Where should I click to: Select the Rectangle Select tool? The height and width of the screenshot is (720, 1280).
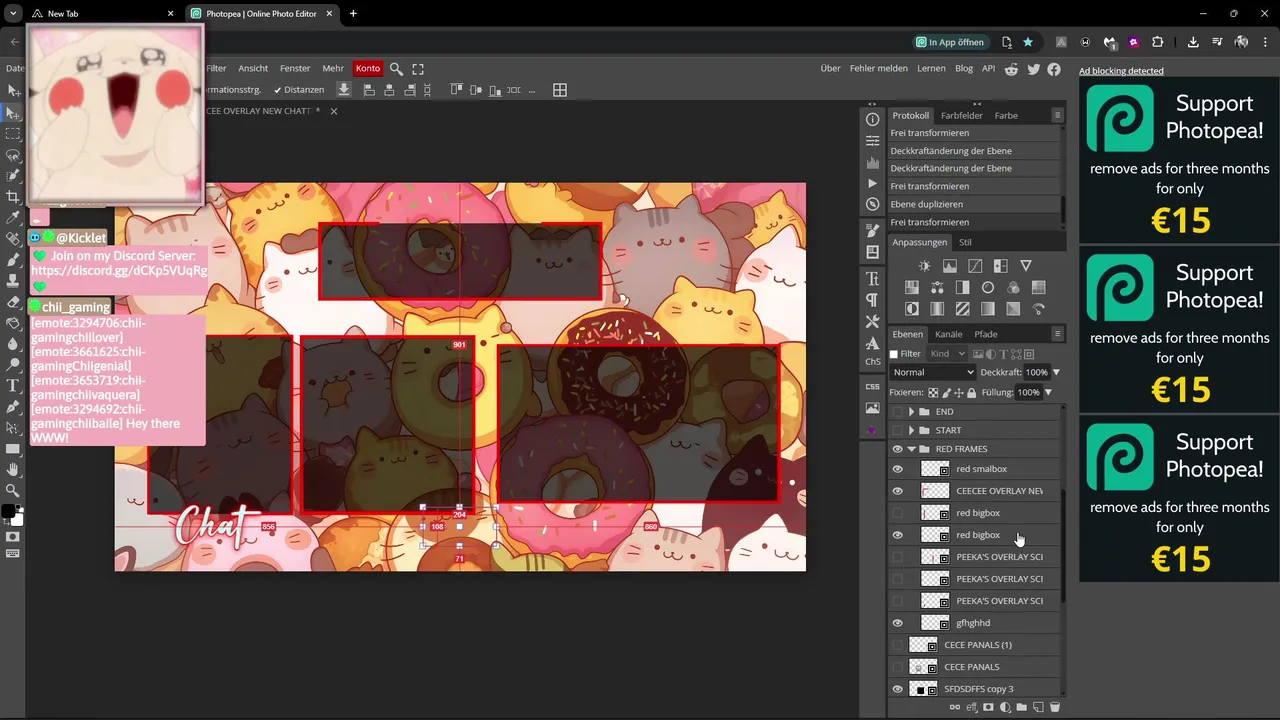[x=13, y=133]
